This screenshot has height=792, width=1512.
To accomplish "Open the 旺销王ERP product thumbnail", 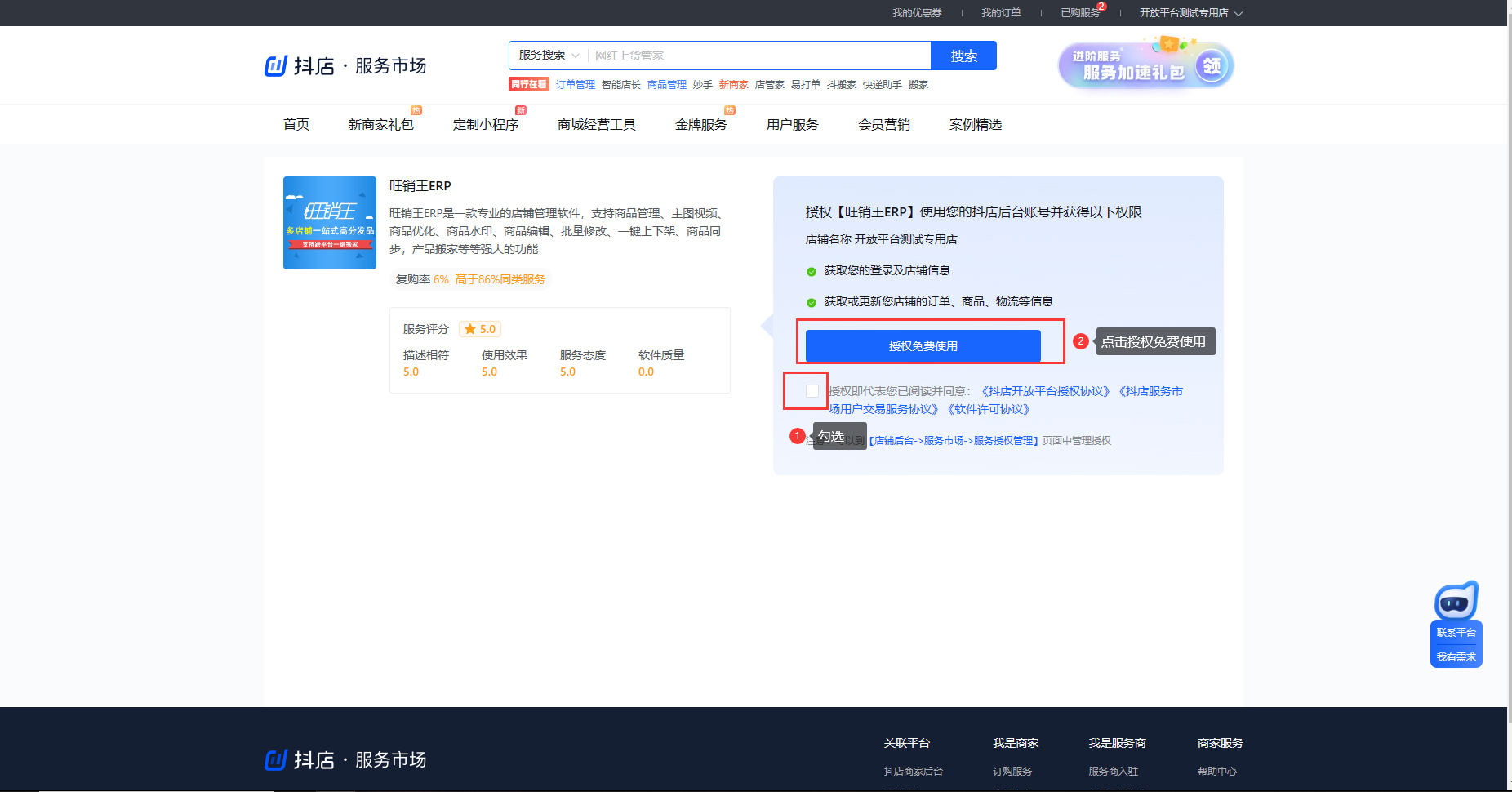I will click(330, 223).
